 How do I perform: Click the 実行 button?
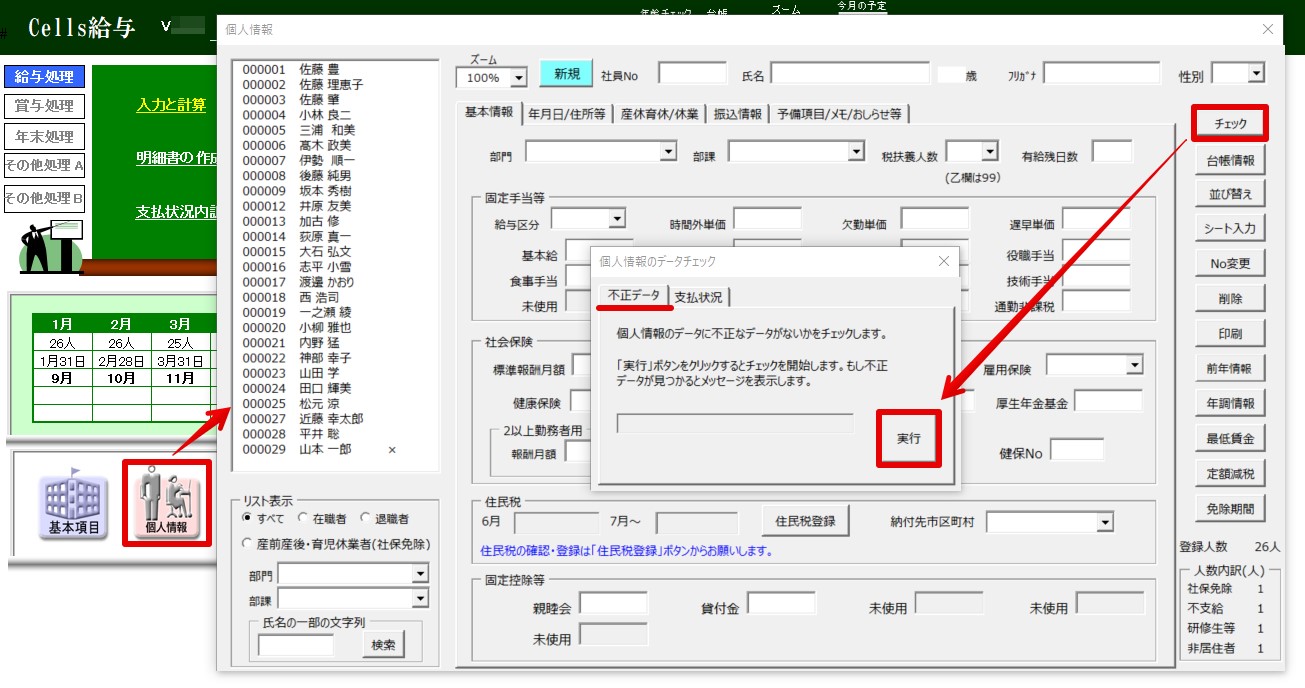[908, 438]
